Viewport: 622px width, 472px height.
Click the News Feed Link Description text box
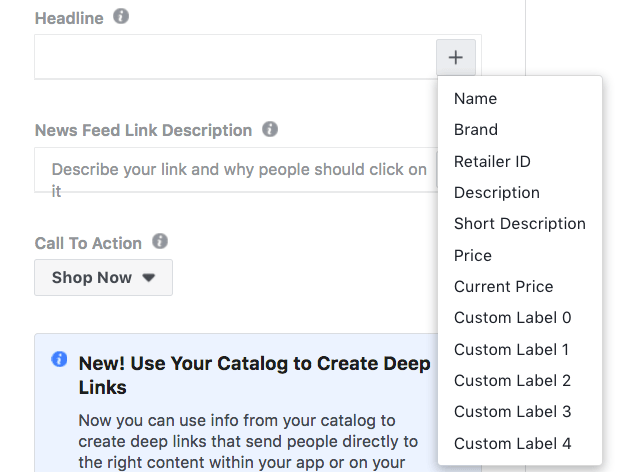[236, 170]
